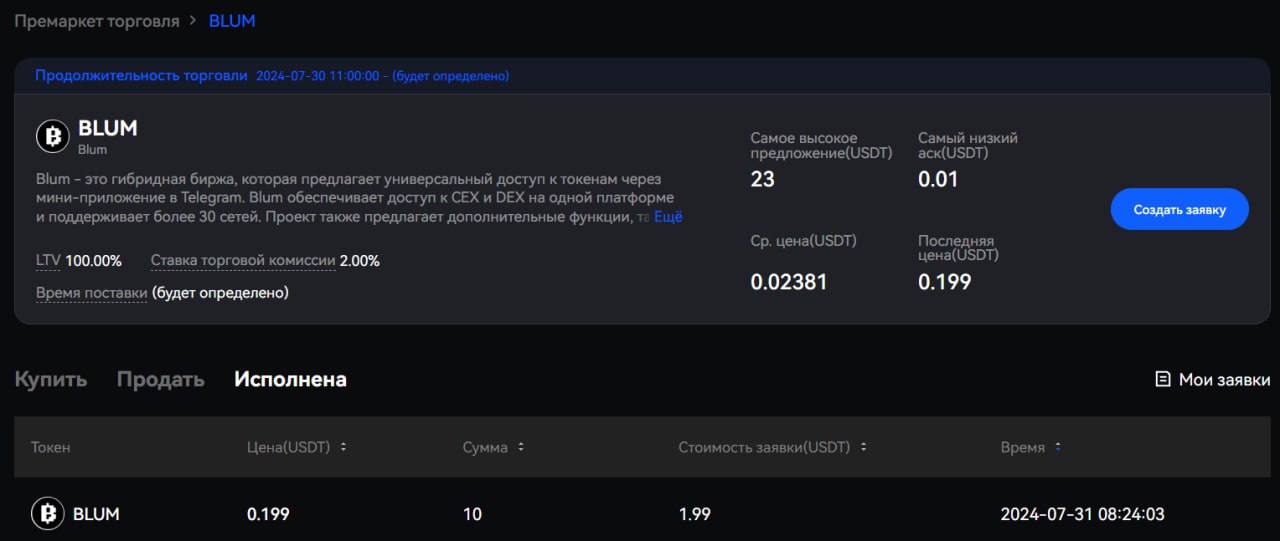Click the sort arrows next to Время
The height and width of the screenshot is (541, 1280).
pos(1058,447)
